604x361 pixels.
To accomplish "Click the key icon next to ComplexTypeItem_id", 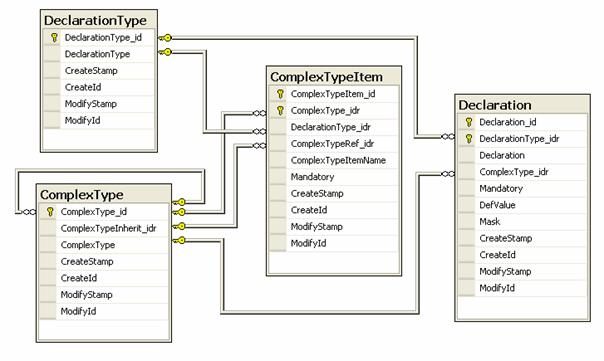I will 280,94.
